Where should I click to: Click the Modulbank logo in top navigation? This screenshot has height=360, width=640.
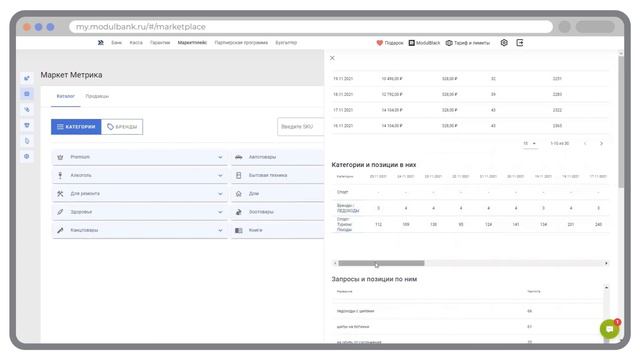100,42
